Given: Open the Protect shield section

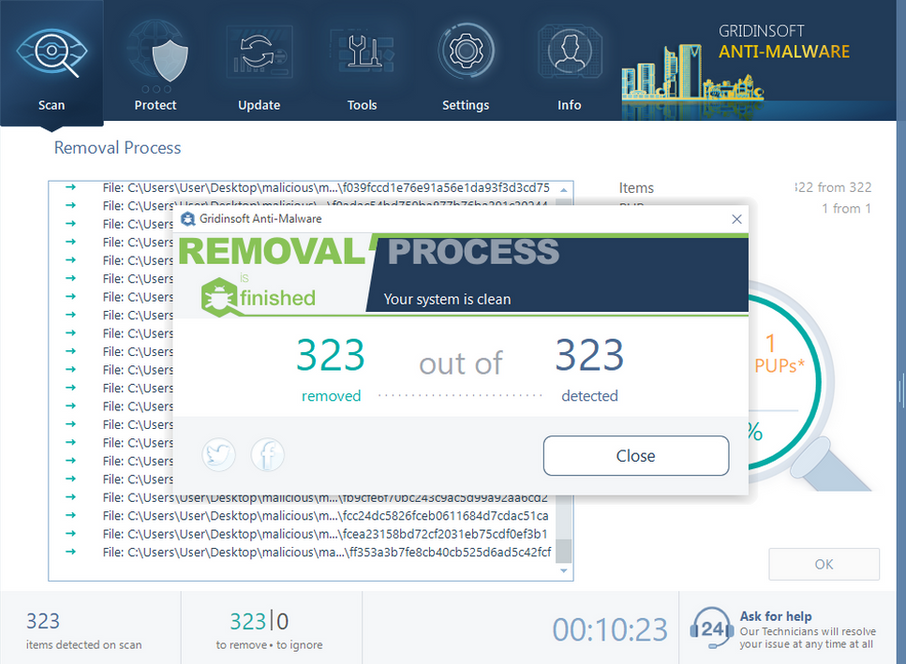Looking at the screenshot, I should [x=155, y=62].
